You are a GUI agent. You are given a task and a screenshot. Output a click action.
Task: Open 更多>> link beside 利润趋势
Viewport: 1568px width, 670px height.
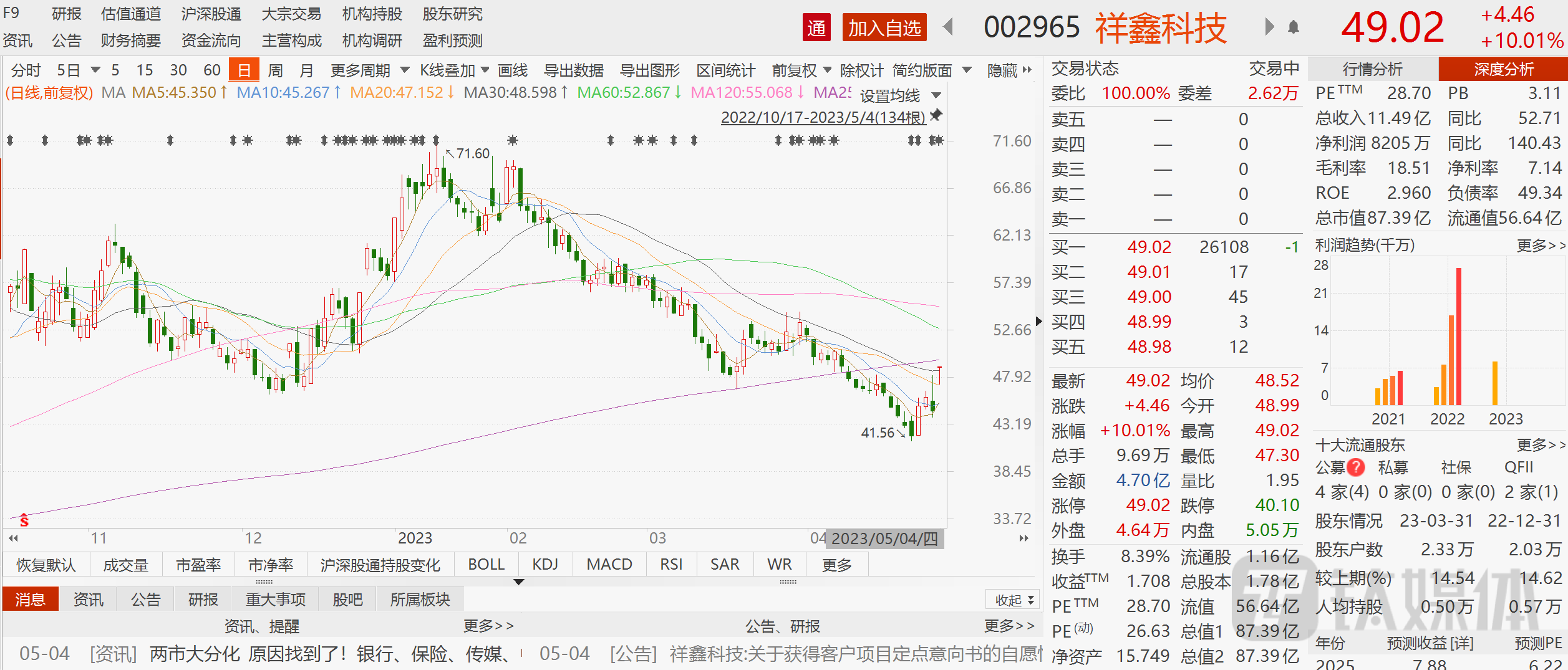pyautogui.click(x=1541, y=246)
